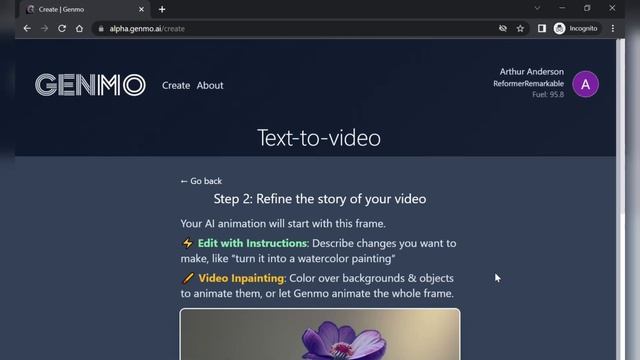Image resolution: width=640 pixels, height=360 pixels.
Task: Open the About nav item
Action: tap(210, 85)
